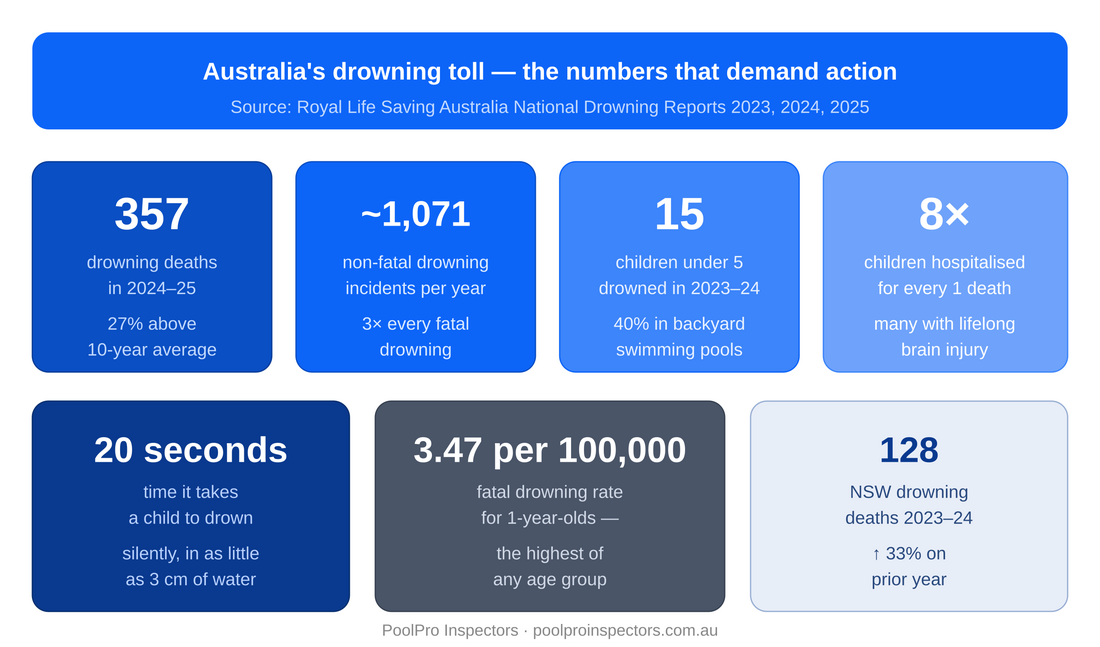The image size is (1100, 647).
Task: Select the "357" statistic number
Action: [x=152, y=213]
